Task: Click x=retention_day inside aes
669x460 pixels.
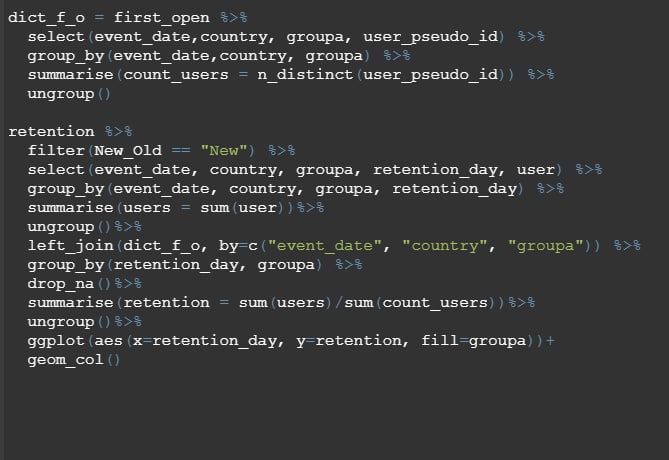Action: (205, 341)
